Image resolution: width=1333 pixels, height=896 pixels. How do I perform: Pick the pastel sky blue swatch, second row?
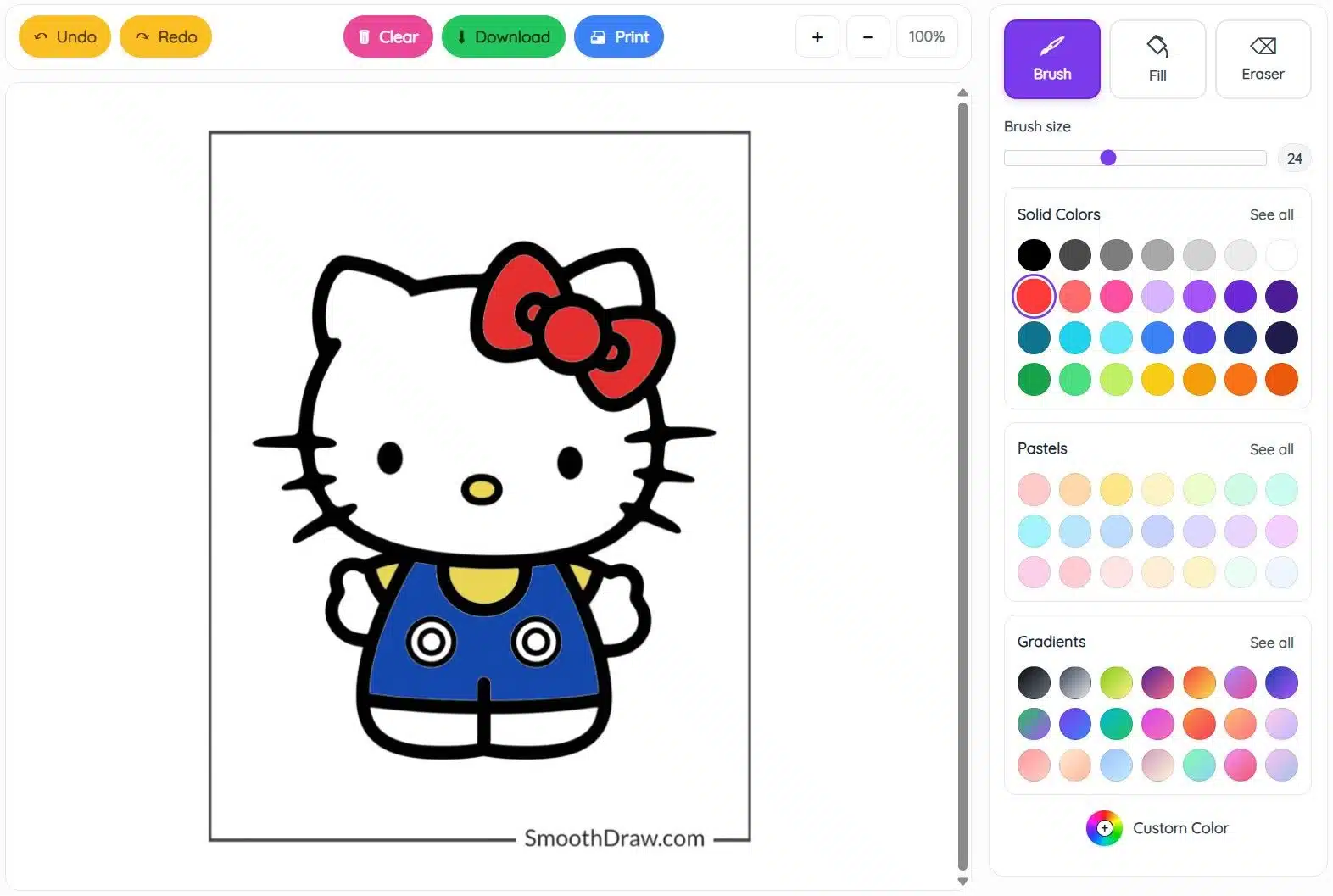(1075, 531)
